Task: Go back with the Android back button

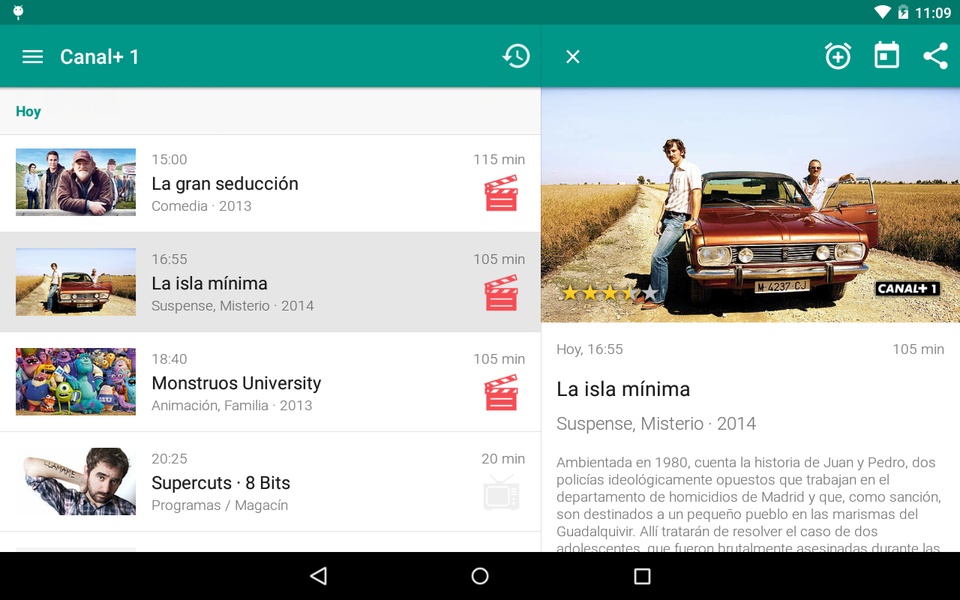Action: tap(319, 576)
